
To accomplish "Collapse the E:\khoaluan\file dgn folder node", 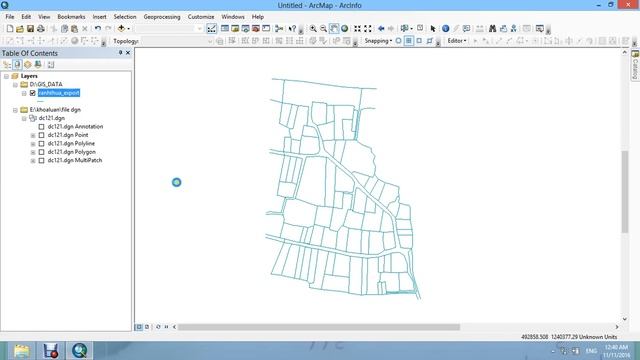I will (x=15, y=110).
